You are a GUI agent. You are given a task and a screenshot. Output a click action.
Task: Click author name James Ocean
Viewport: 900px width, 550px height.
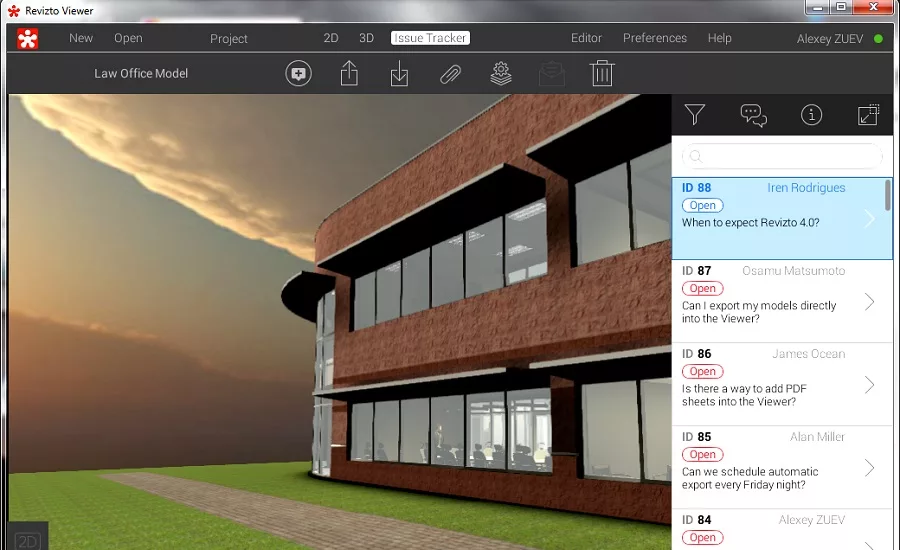(808, 354)
